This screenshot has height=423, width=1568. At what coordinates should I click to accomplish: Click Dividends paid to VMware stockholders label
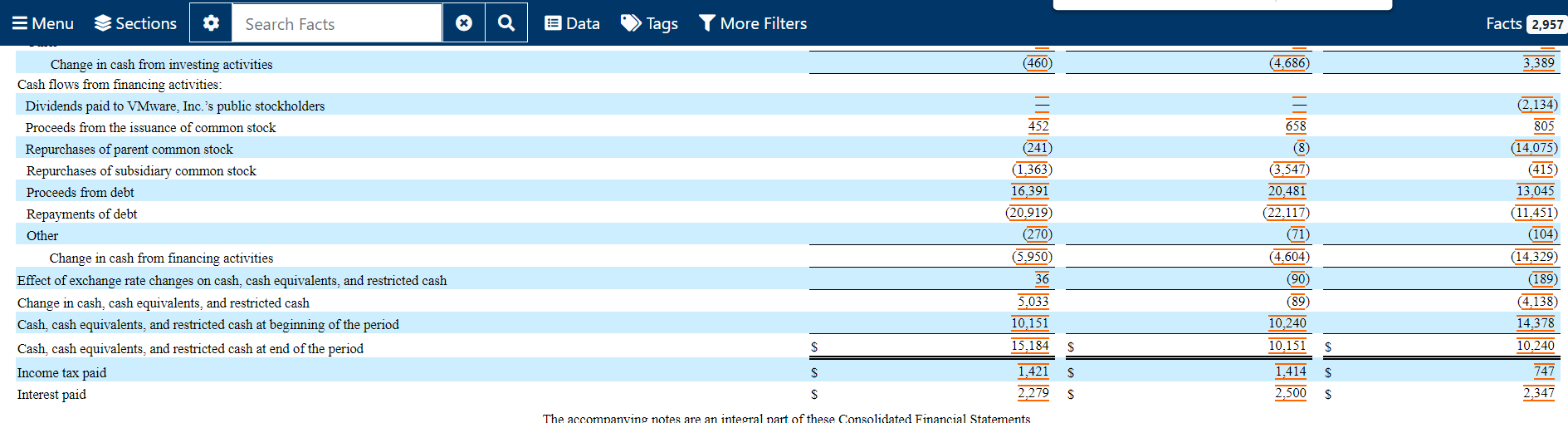point(175,106)
